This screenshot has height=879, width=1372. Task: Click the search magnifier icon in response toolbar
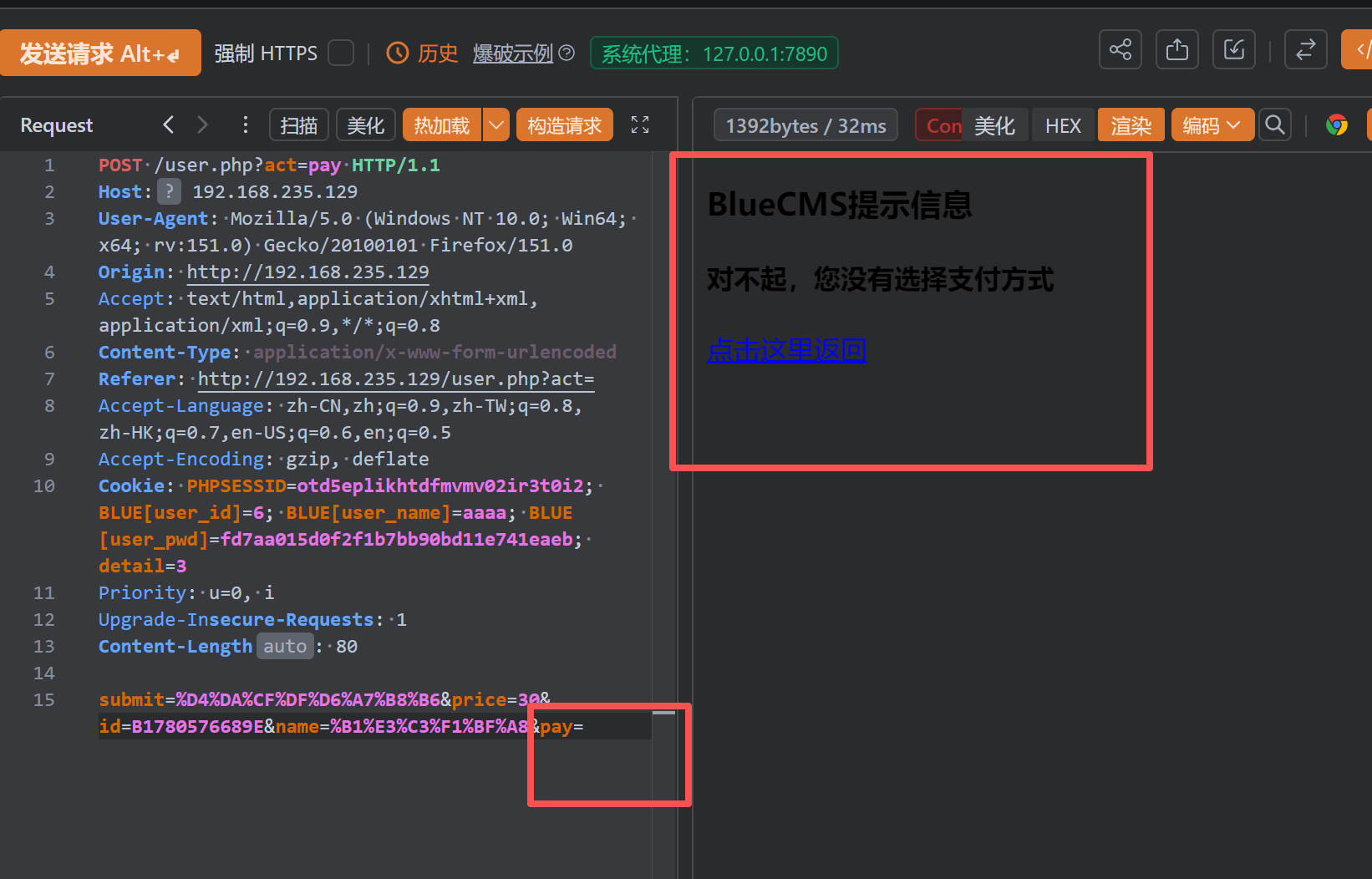pyautogui.click(x=1275, y=125)
